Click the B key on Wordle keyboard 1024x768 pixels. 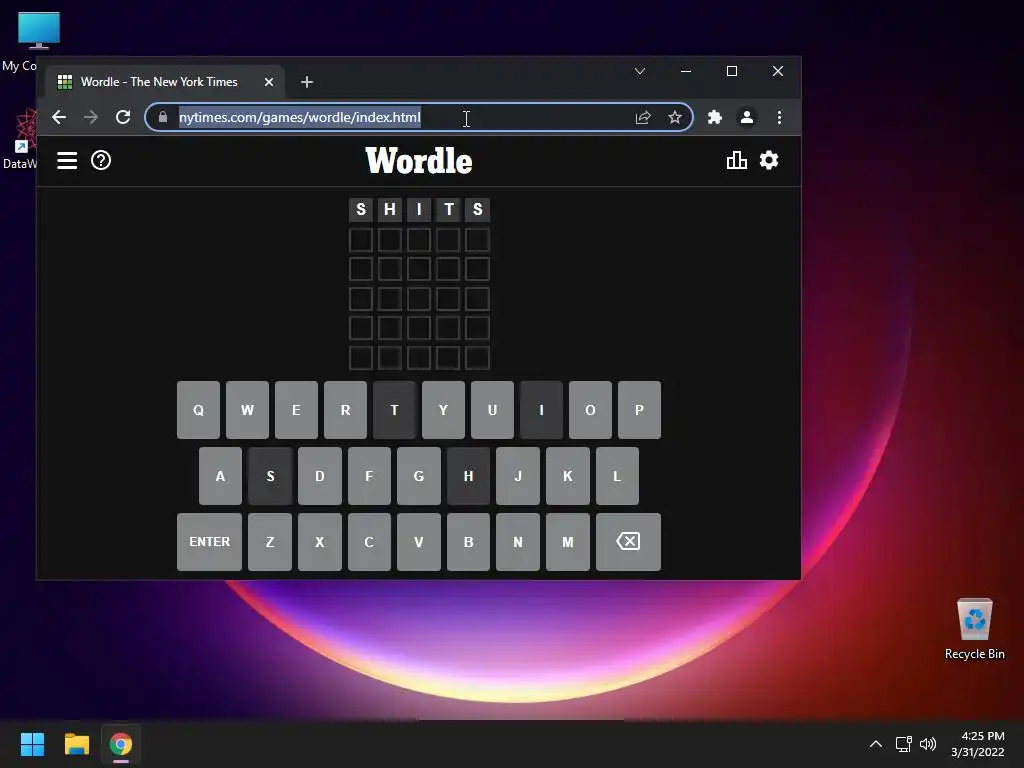point(468,541)
